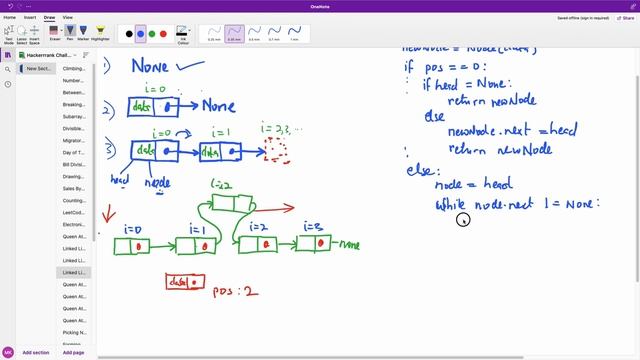Open the Counting... page
Screen dimensions: 640x360
pos(74,200)
